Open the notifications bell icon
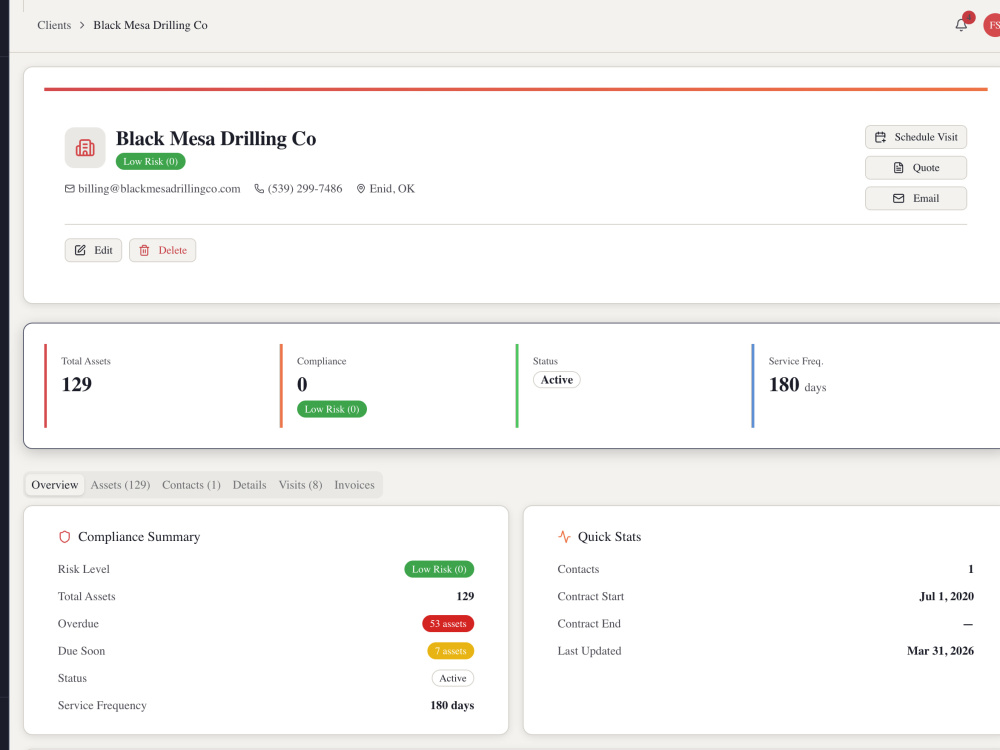 [x=960, y=25]
